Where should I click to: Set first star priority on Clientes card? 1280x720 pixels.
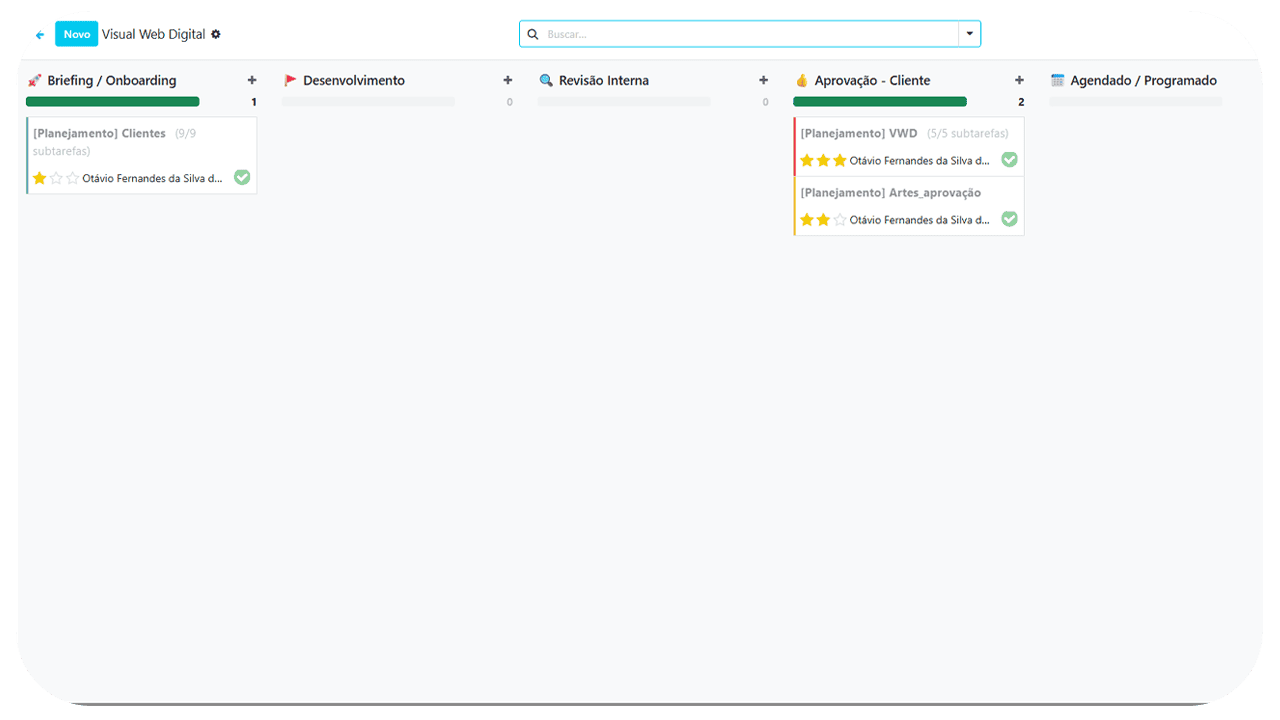coord(40,178)
